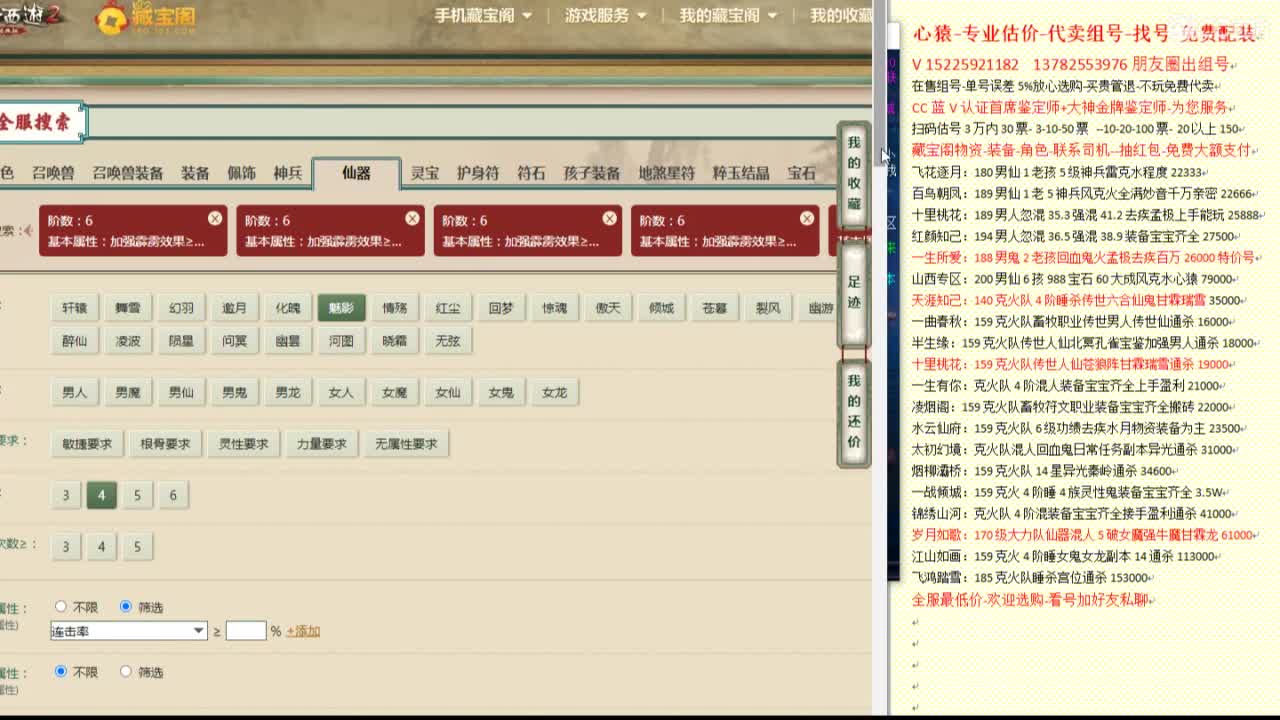This screenshot has width=1280, height=720.
Task: Open the 游戏服务 dropdown menu
Action: pos(599,16)
